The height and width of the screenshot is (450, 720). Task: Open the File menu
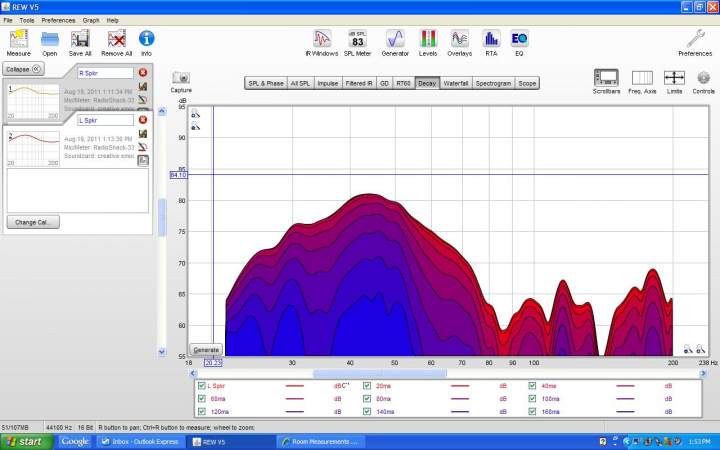tap(8, 20)
